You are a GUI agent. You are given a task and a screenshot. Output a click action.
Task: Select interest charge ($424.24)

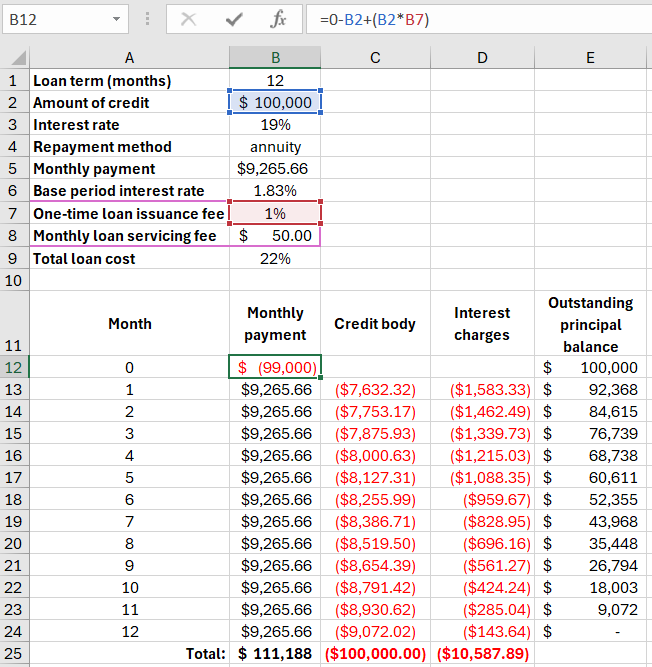(x=482, y=587)
